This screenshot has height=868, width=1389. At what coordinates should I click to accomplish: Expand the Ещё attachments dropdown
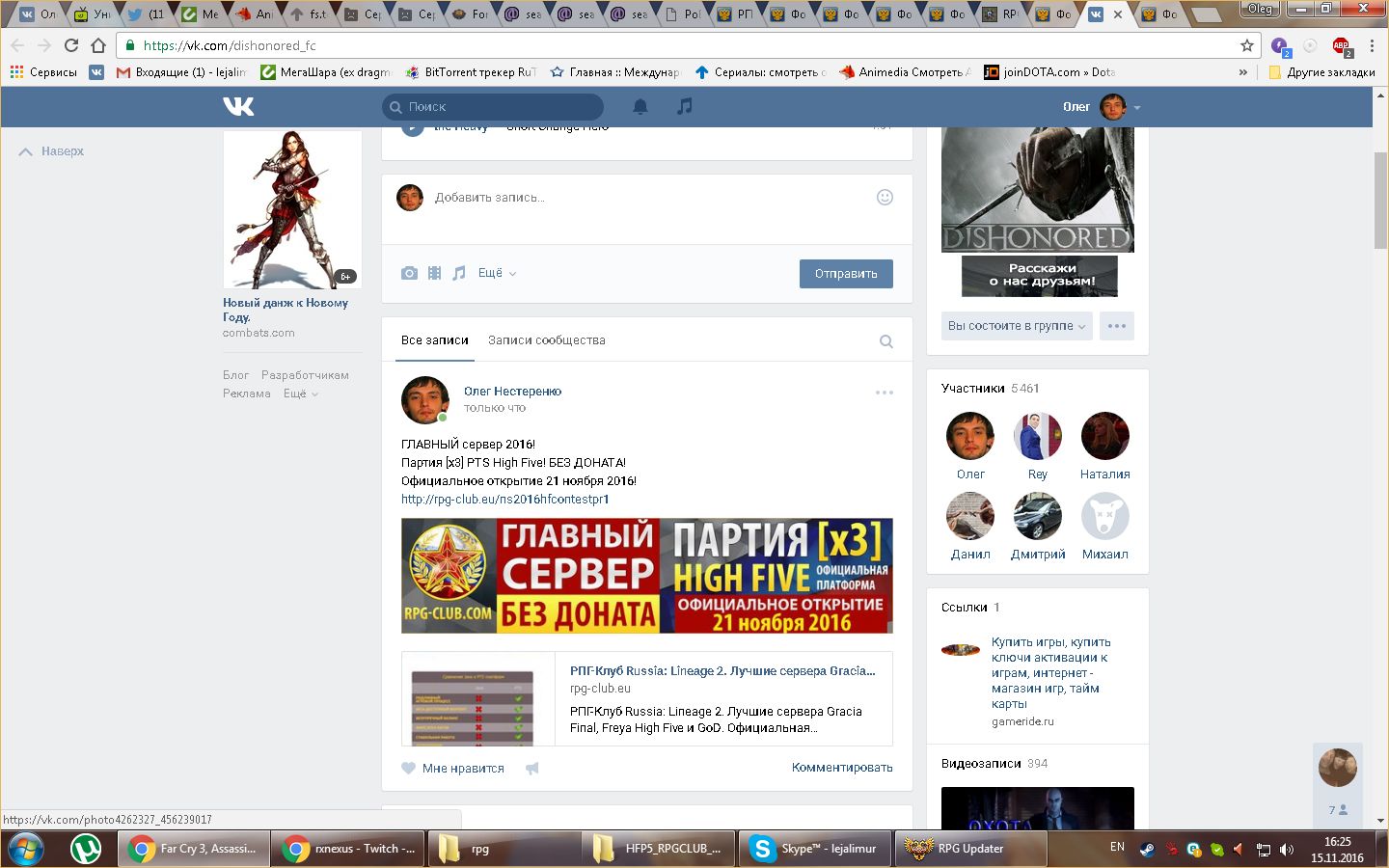498,273
